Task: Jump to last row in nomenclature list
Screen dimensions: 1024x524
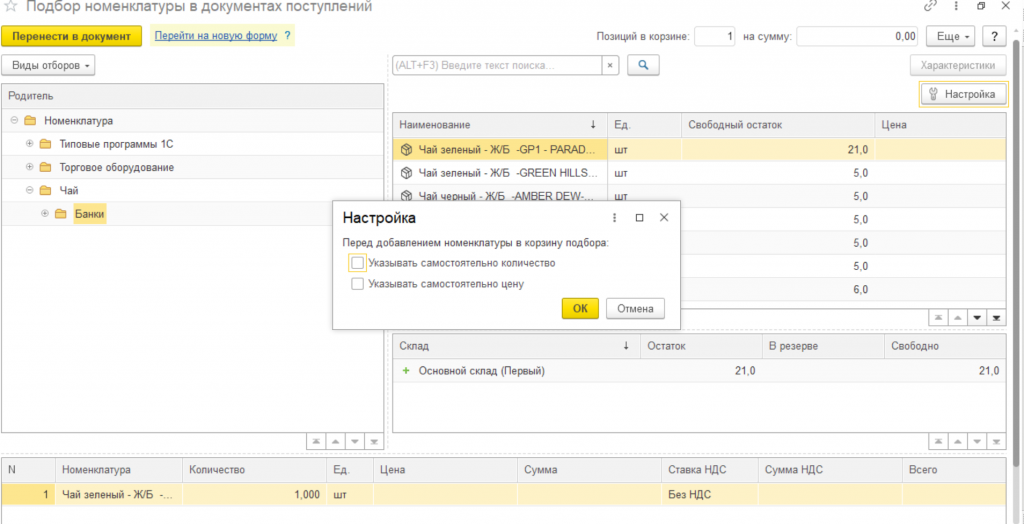Action: pos(997,318)
